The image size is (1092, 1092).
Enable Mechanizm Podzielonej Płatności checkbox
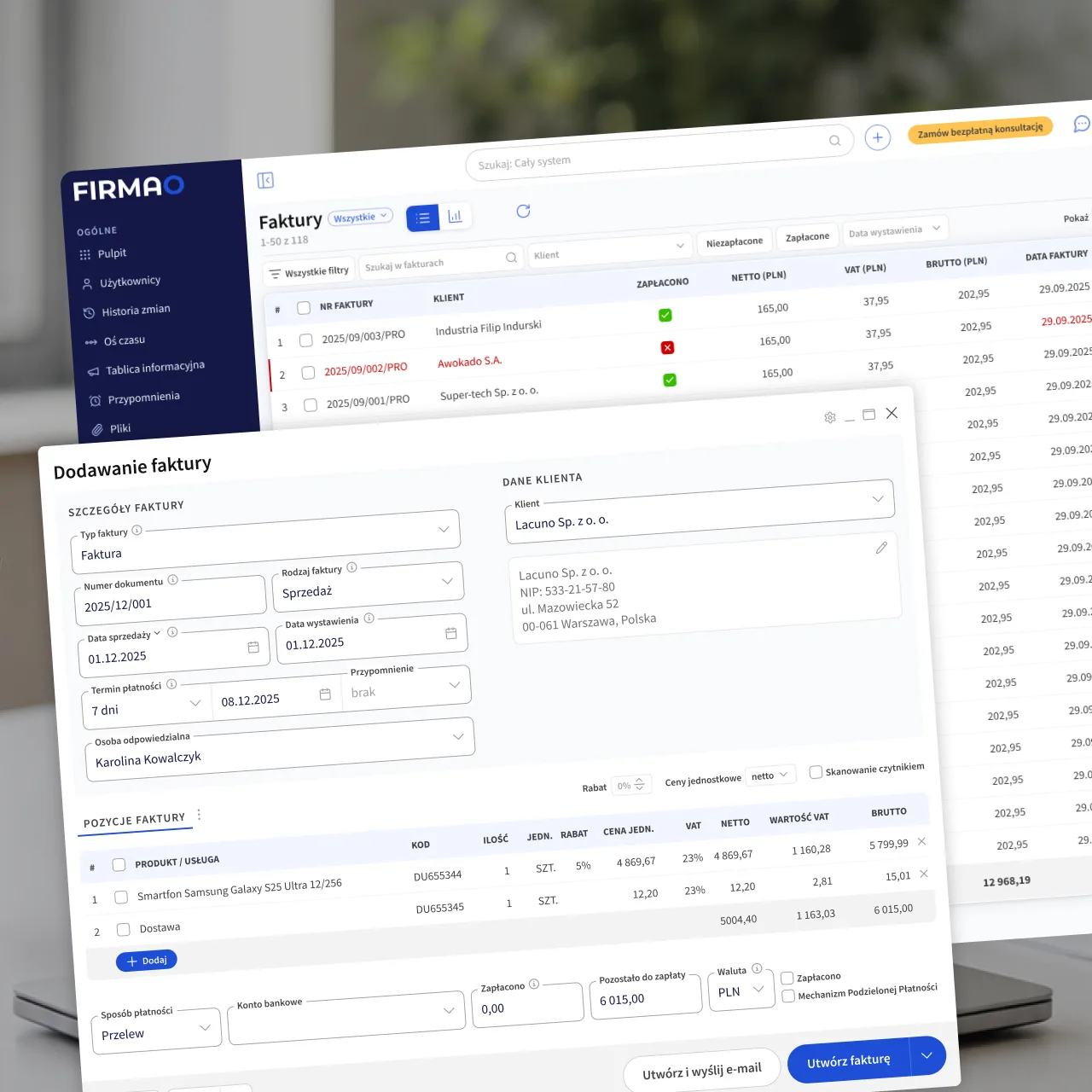click(x=788, y=996)
